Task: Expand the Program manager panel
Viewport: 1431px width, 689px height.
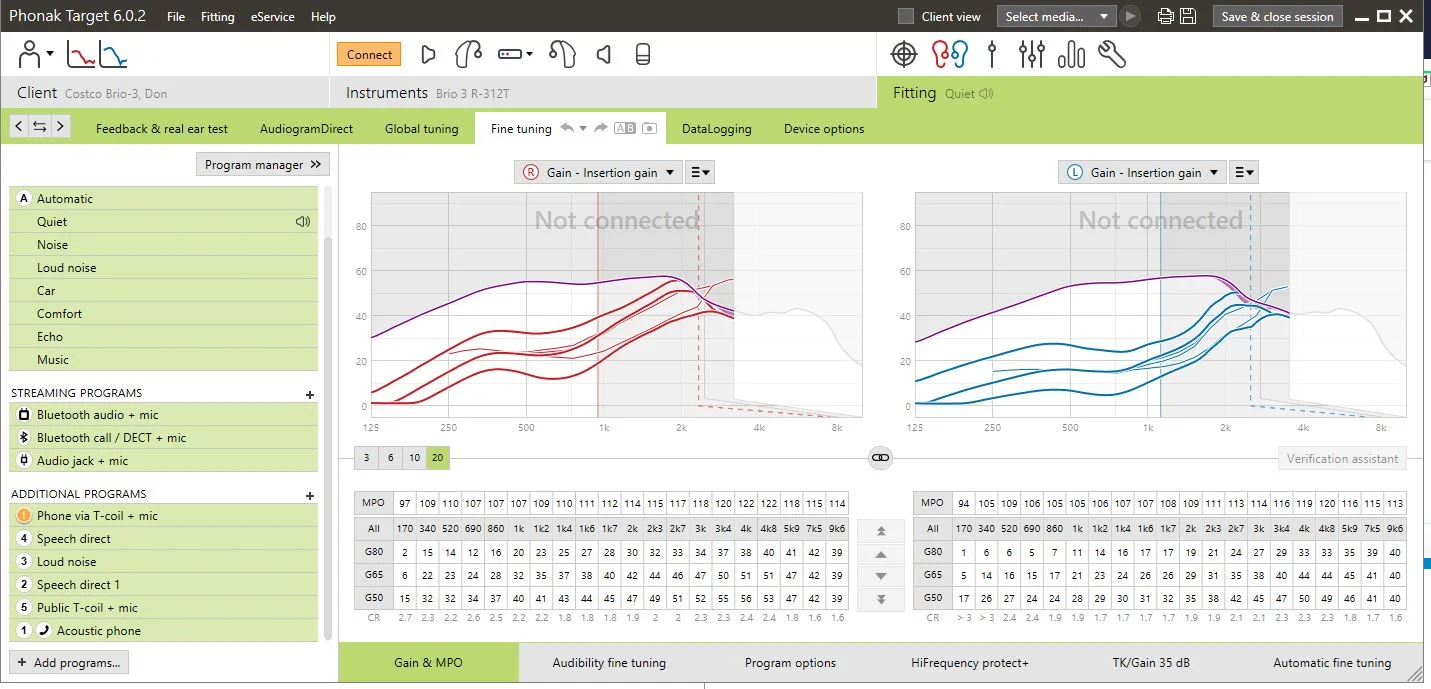Action: point(263,165)
